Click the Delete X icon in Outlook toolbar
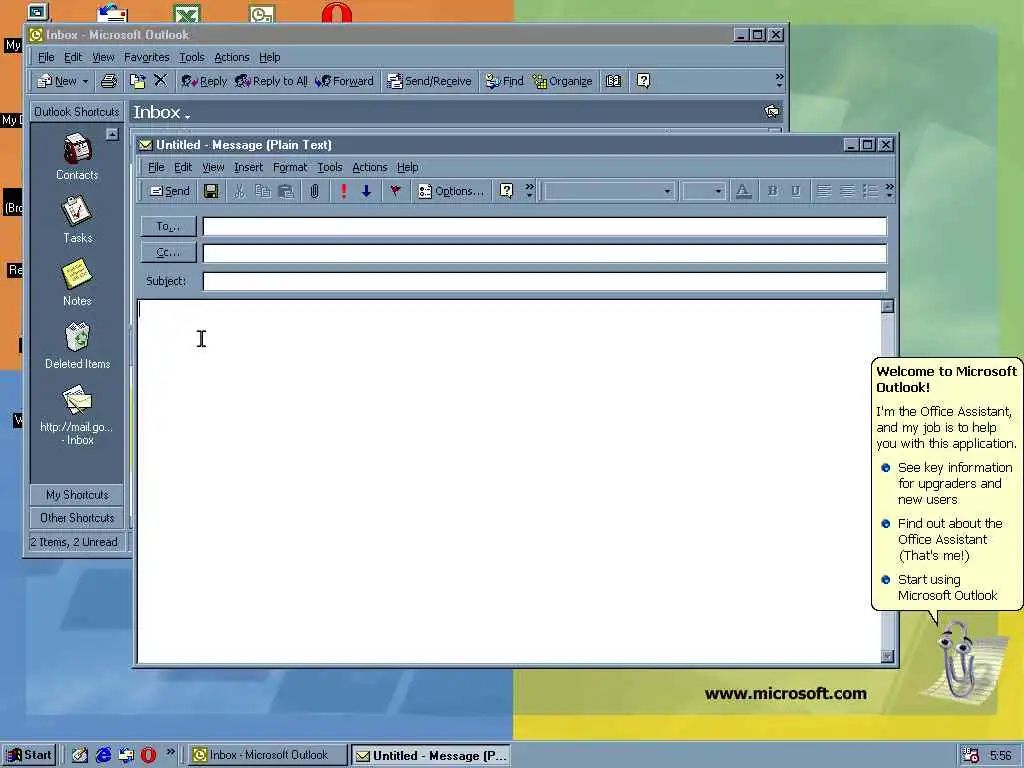 point(160,81)
